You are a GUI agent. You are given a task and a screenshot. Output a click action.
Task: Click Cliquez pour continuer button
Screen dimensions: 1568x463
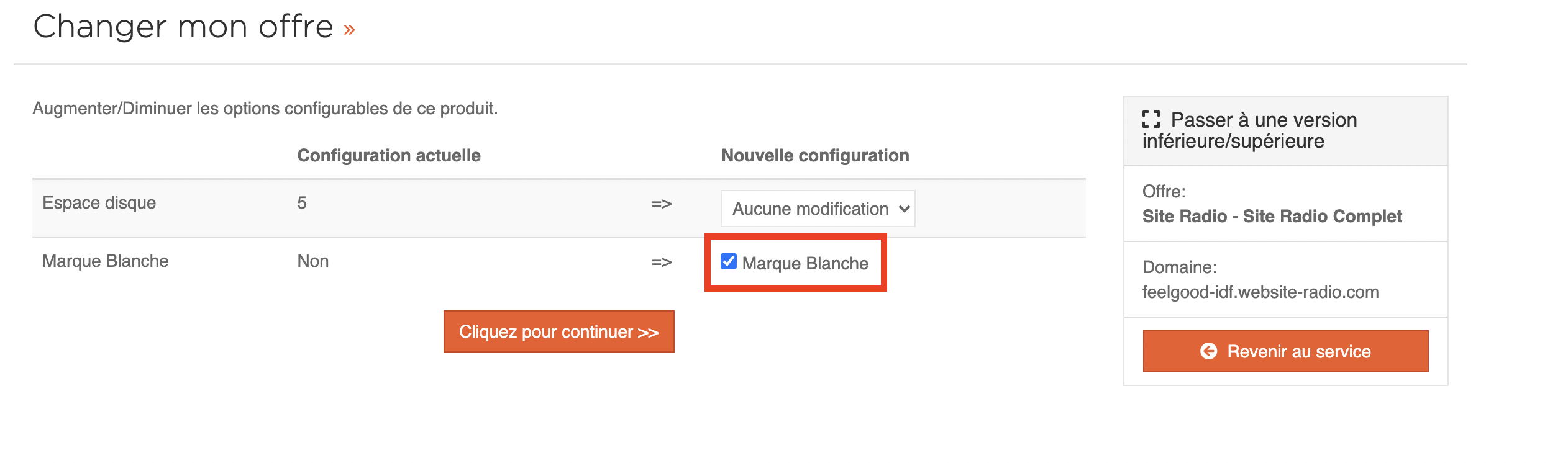click(558, 331)
